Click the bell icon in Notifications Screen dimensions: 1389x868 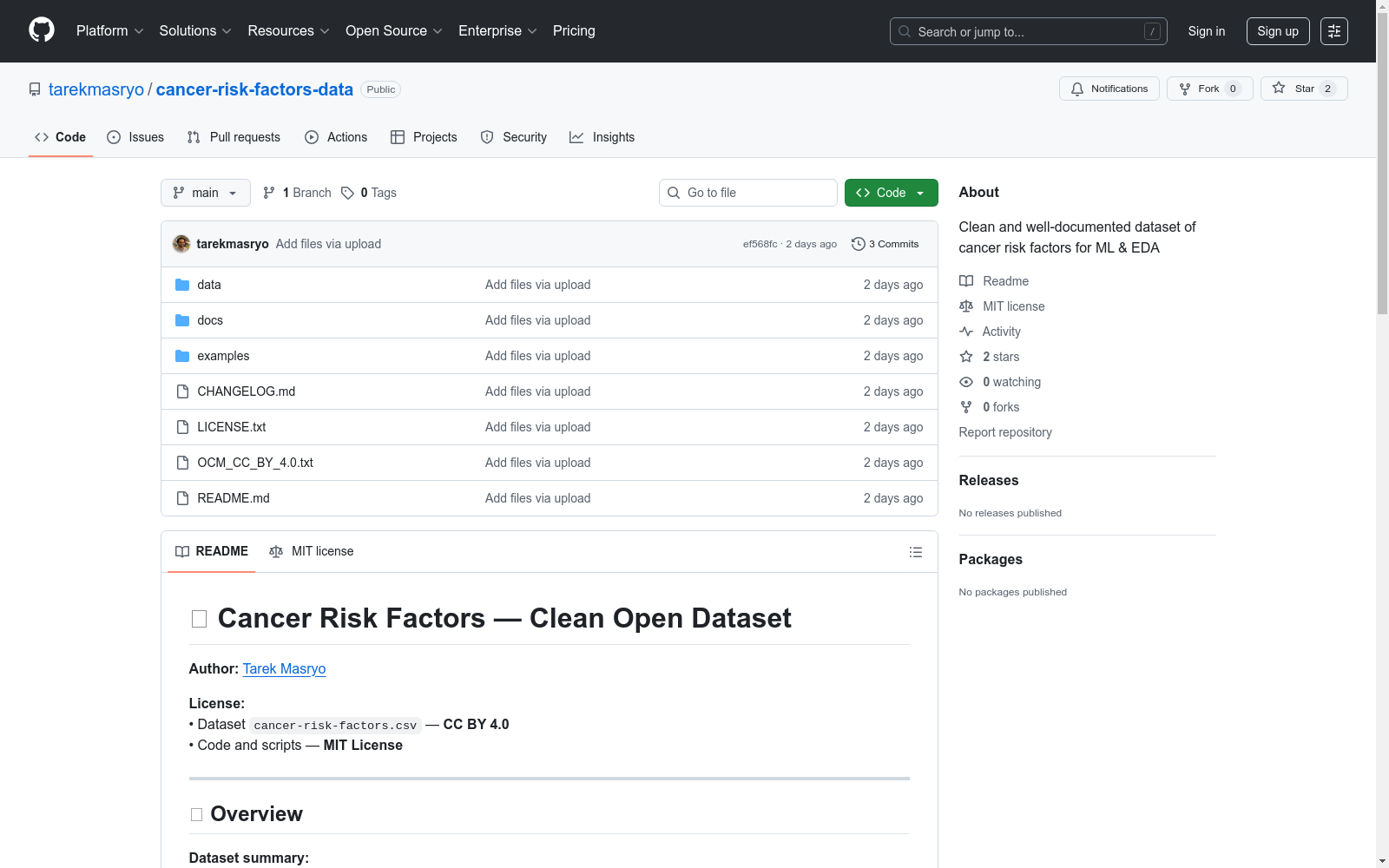tap(1077, 89)
